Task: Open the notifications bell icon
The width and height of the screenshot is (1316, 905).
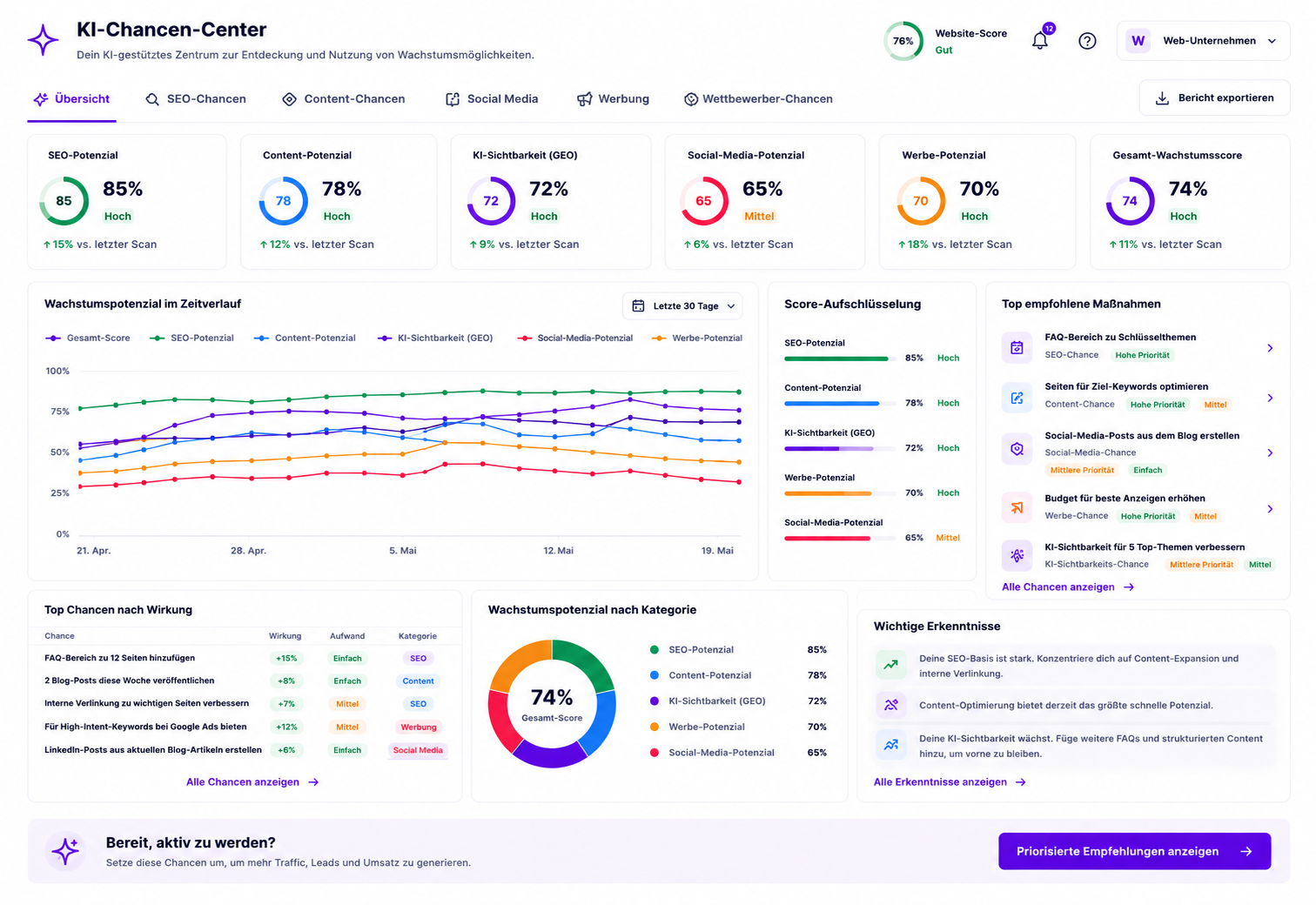Action: [x=1040, y=41]
